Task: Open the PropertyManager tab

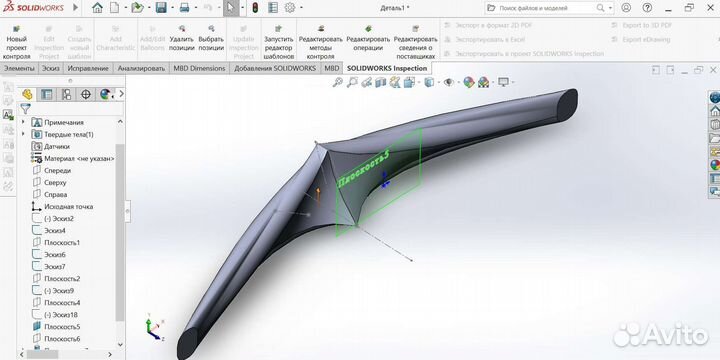Action: pyautogui.click(x=47, y=94)
